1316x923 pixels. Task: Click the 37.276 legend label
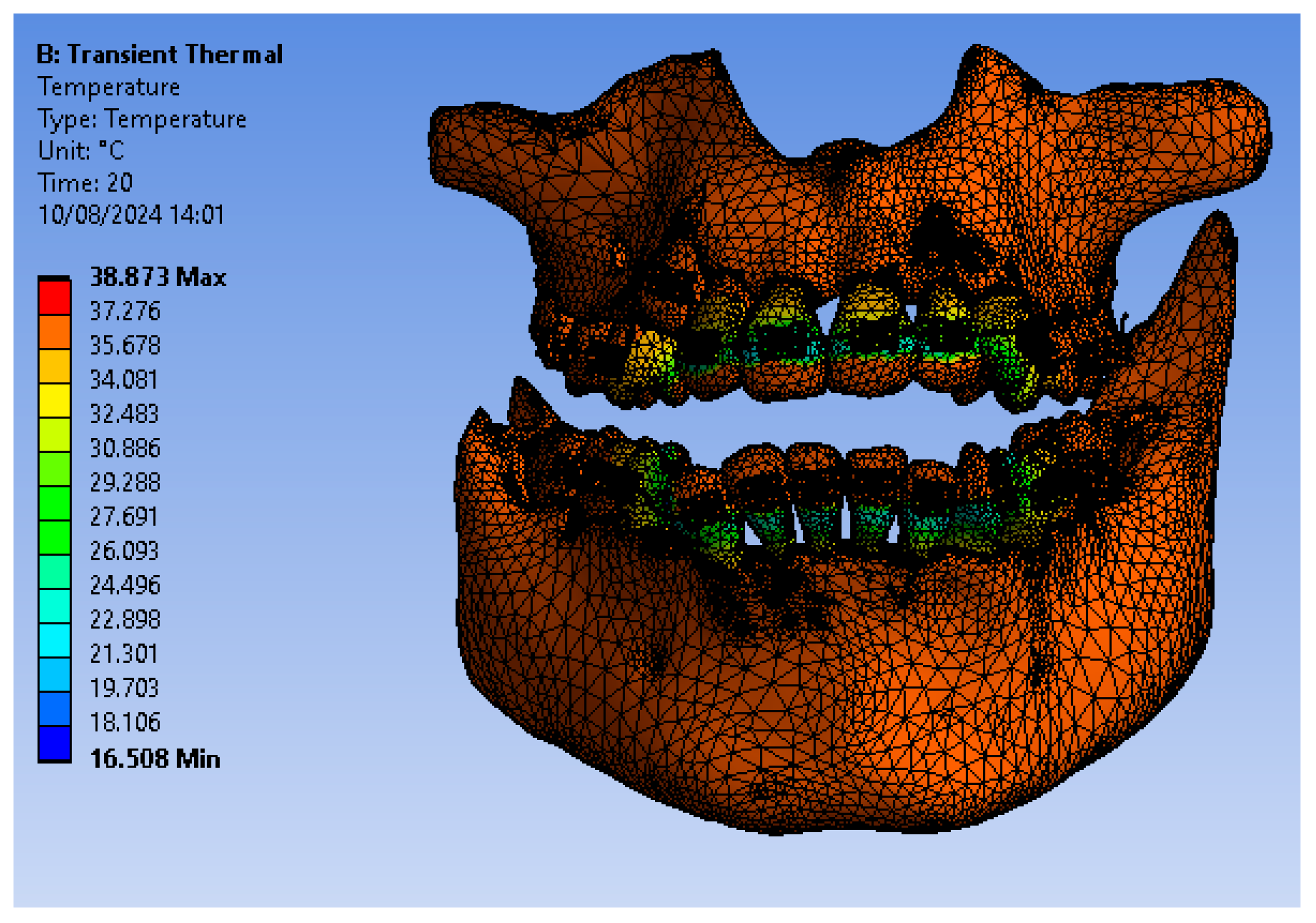[125, 311]
